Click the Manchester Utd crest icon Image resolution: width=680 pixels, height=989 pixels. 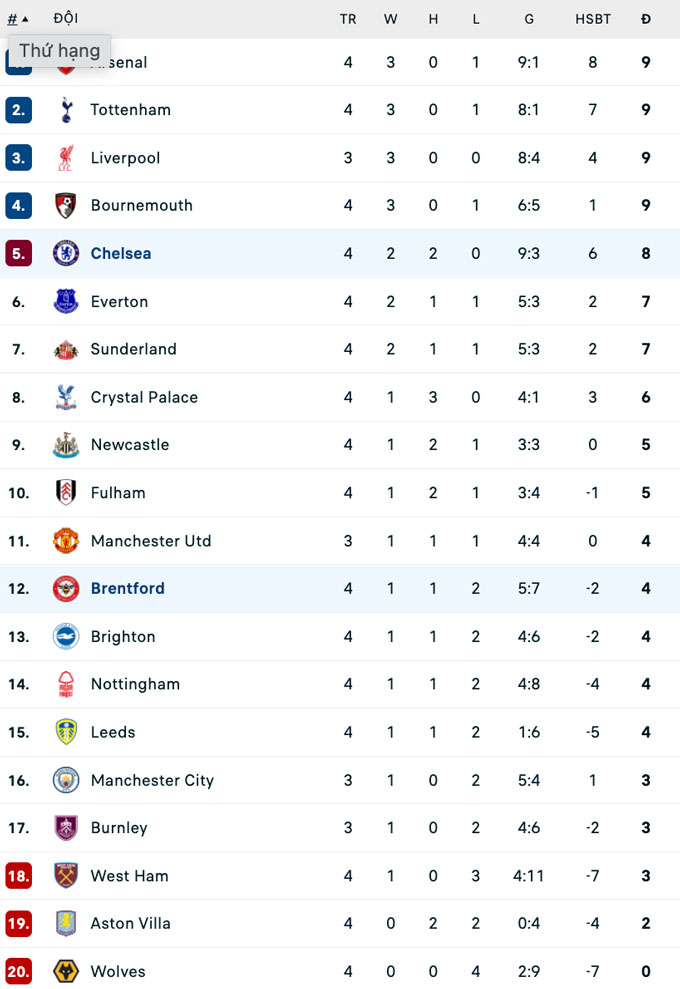click(66, 541)
